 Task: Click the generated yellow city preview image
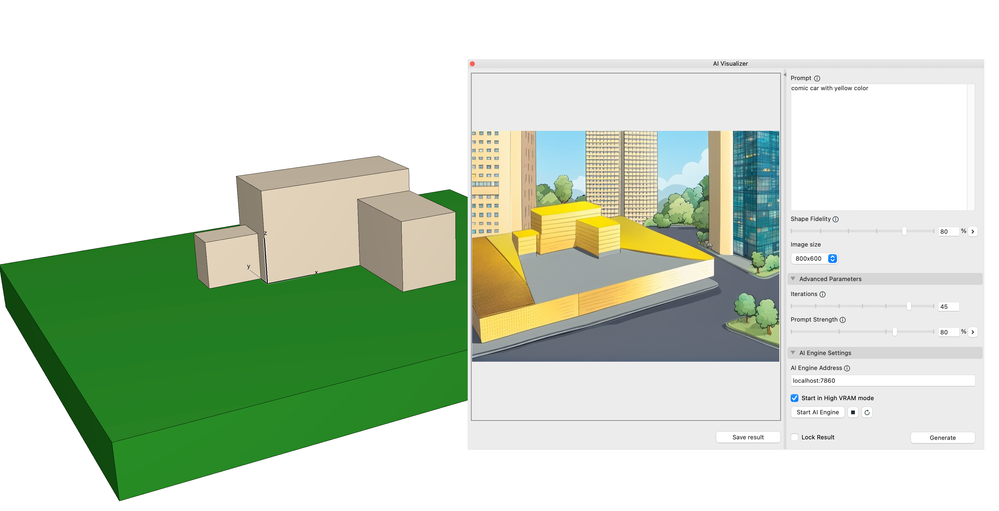point(625,246)
